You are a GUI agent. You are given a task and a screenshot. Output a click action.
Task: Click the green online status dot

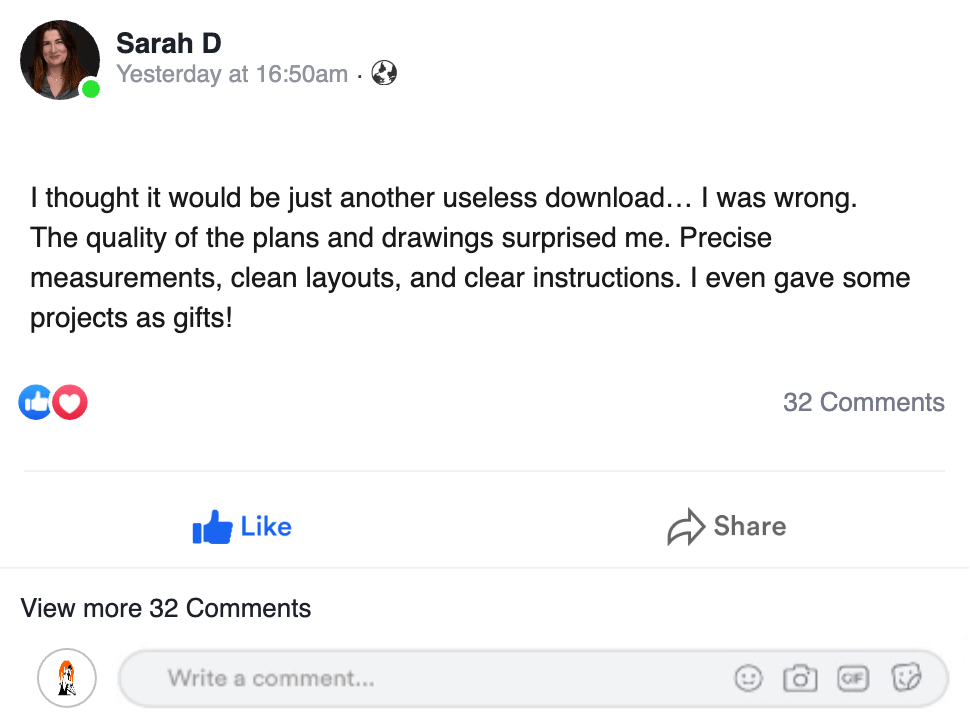click(x=91, y=90)
